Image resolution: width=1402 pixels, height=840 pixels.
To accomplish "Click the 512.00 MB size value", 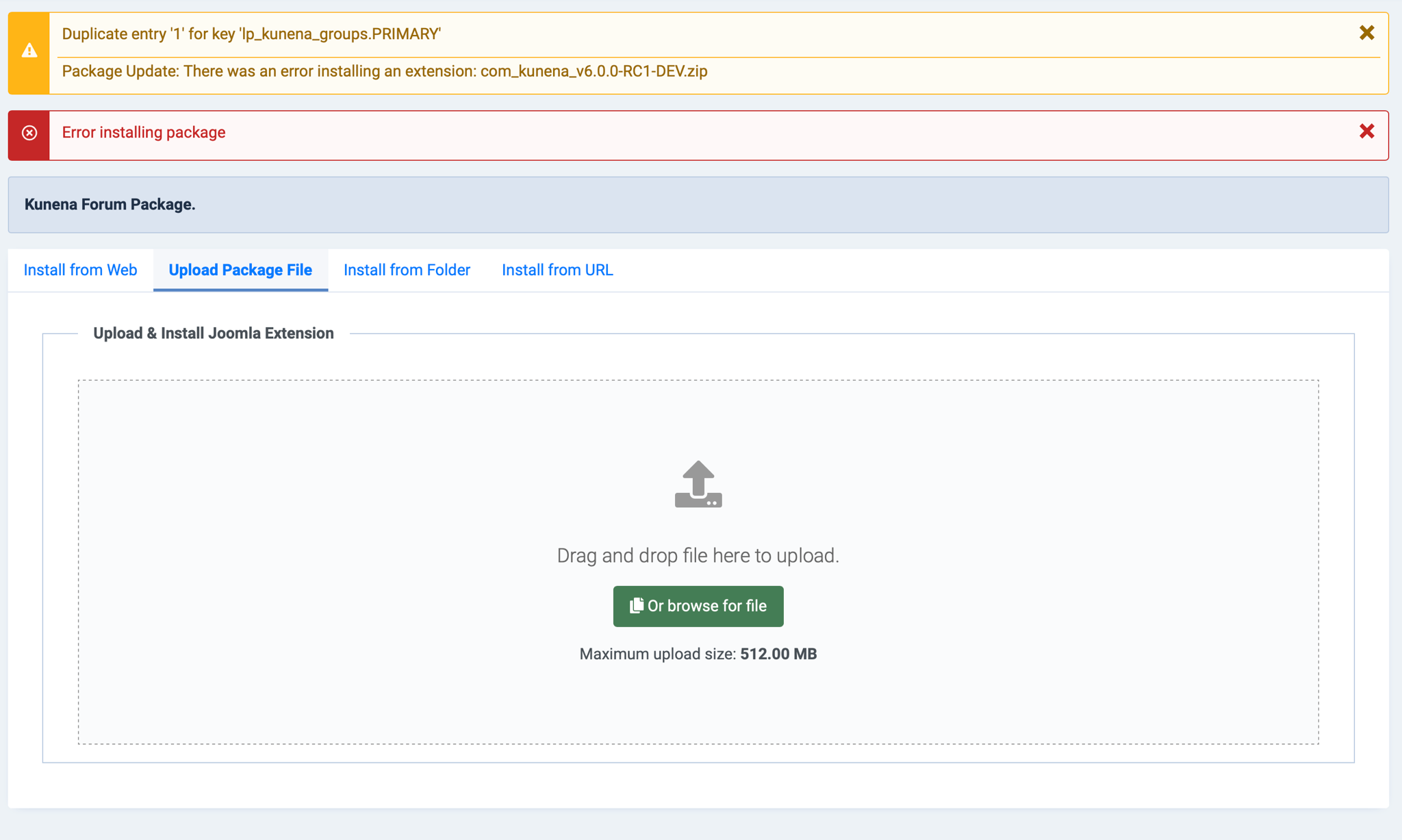I will click(778, 654).
